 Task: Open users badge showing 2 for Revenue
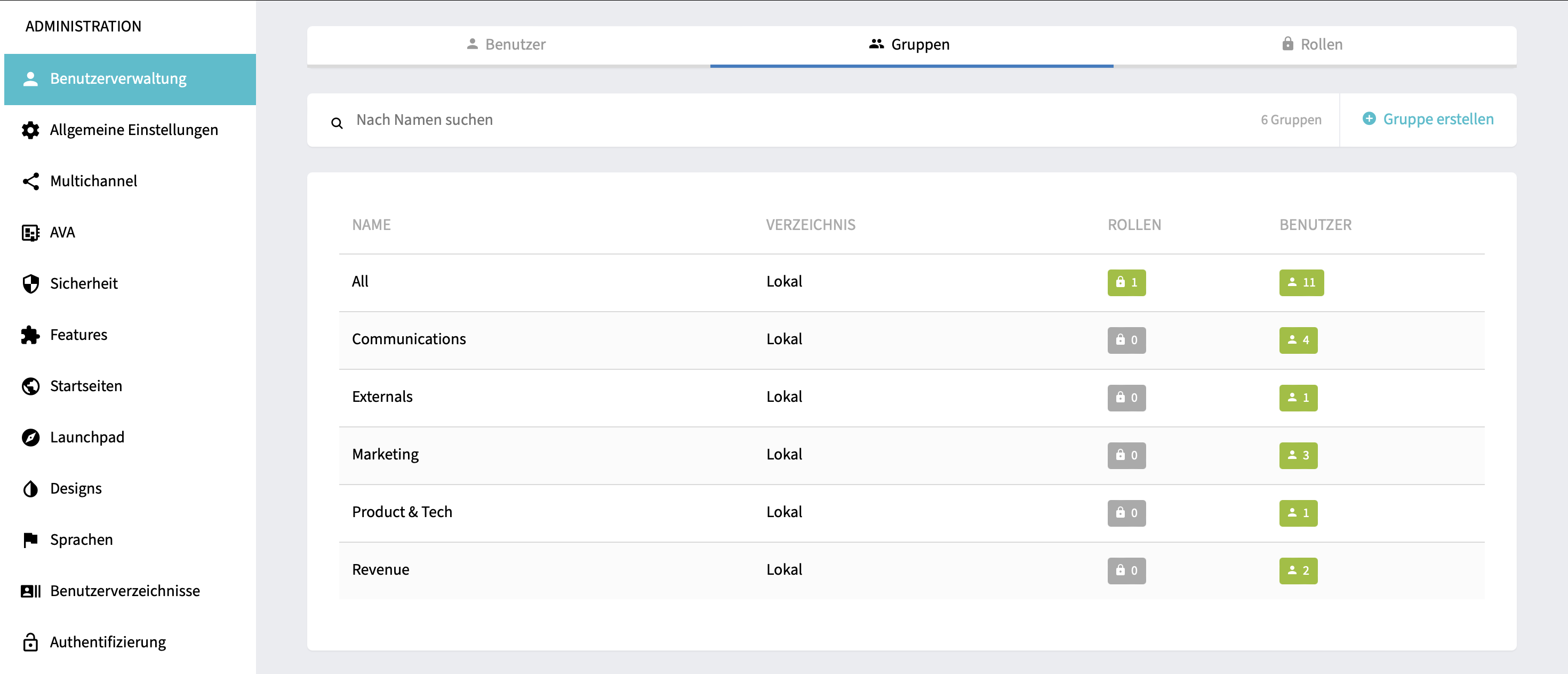click(x=1298, y=571)
